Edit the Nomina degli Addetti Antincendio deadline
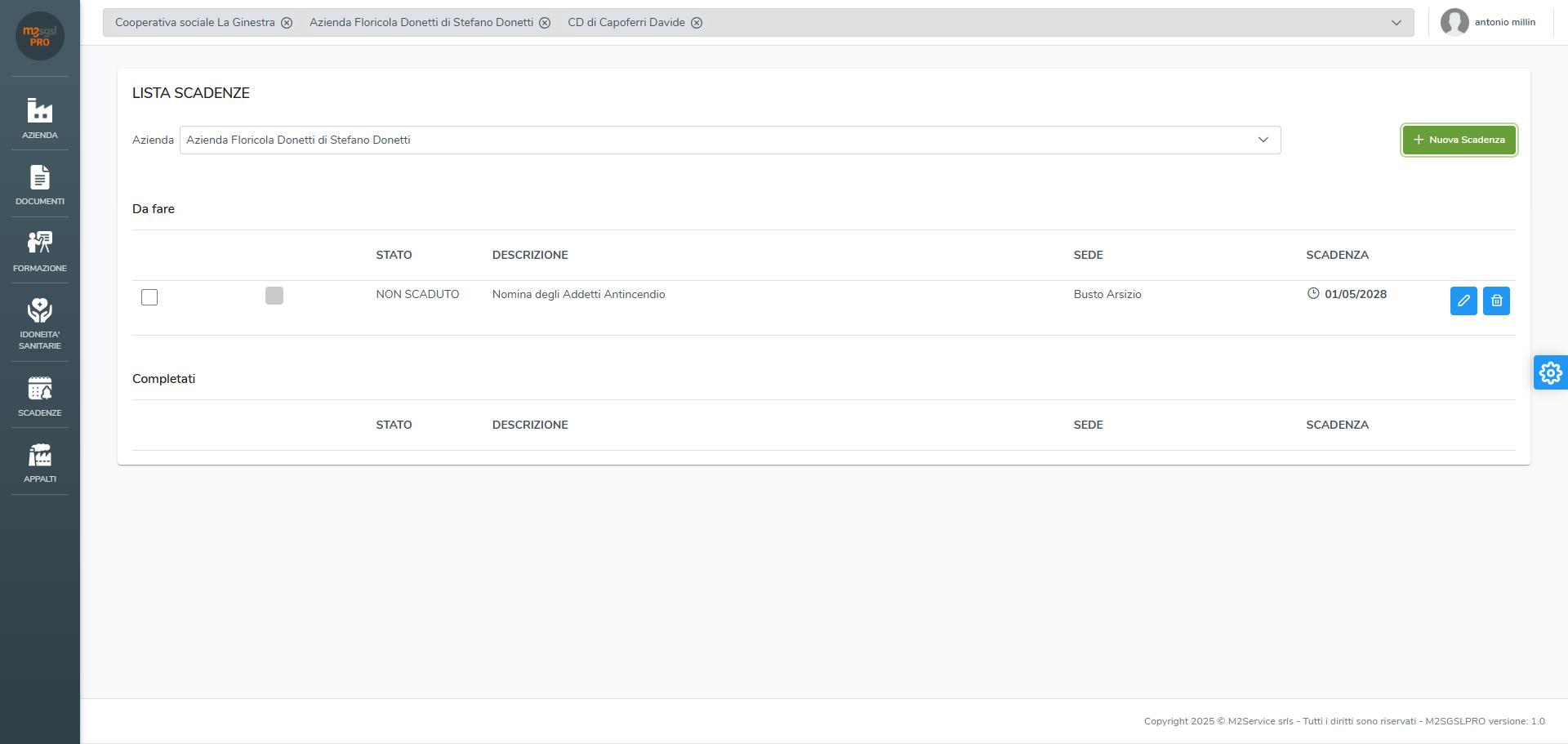1568x744 pixels. coord(1463,301)
